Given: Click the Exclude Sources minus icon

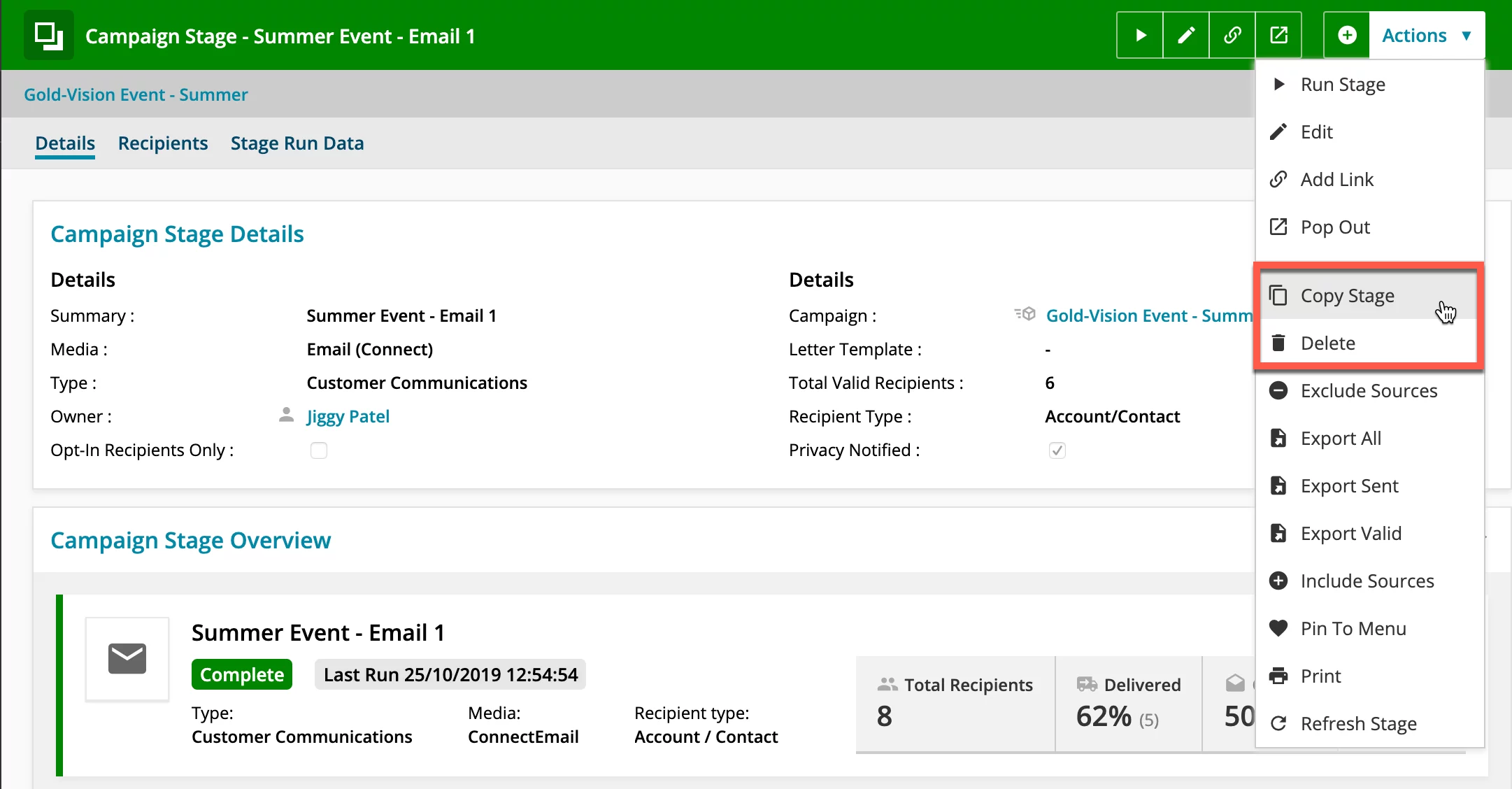Looking at the screenshot, I should pyautogui.click(x=1278, y=390).
